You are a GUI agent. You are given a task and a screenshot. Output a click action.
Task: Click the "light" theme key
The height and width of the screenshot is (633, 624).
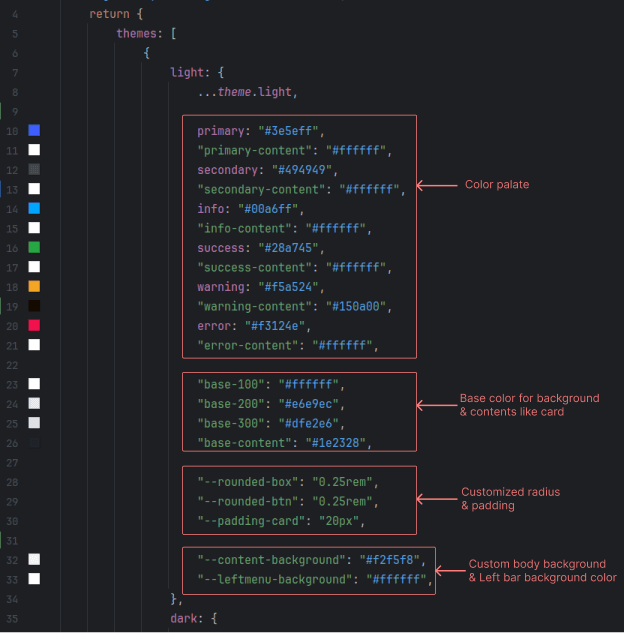188,73
